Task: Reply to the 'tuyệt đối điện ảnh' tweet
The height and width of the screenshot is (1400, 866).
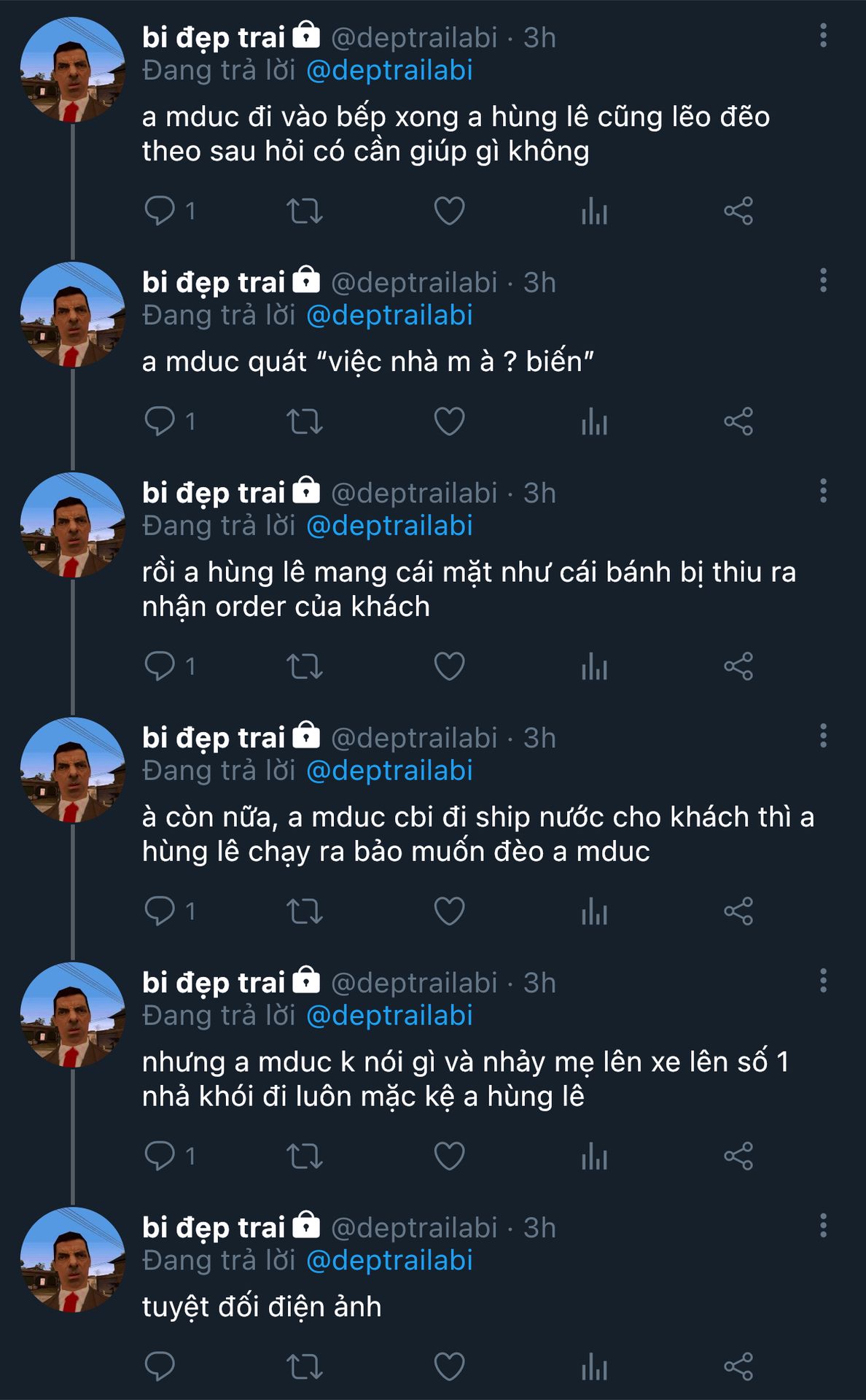Action: [160, 1366]
